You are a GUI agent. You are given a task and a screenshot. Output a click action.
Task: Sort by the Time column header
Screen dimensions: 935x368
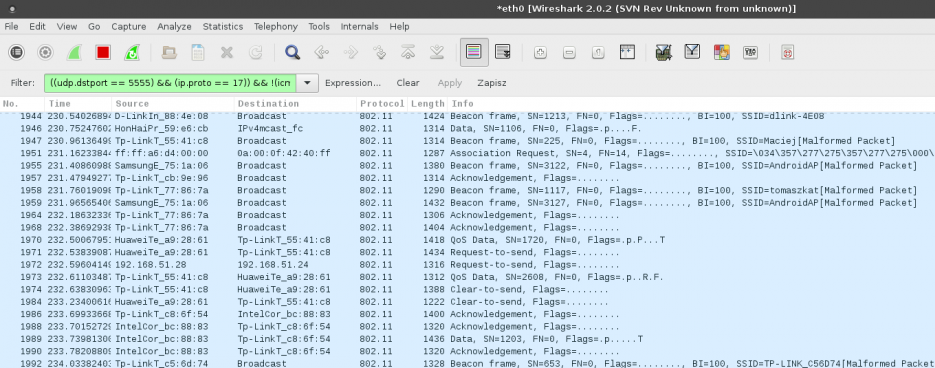click(78, 104)
